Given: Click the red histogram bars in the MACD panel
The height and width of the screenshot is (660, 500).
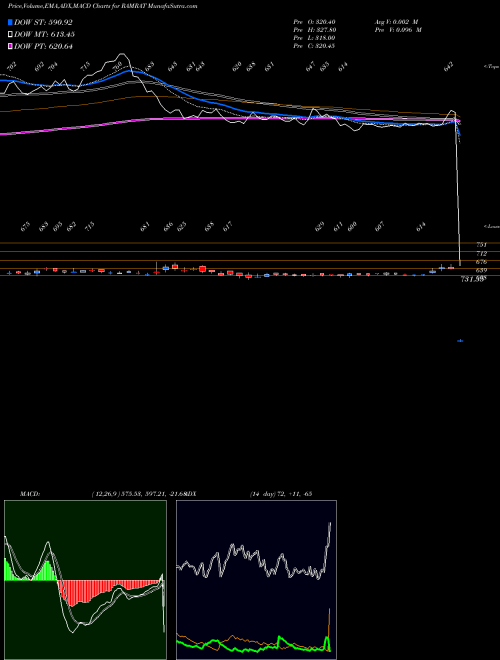Looking at the screenshot, I should pyautogui.click(x=109, y=593).
